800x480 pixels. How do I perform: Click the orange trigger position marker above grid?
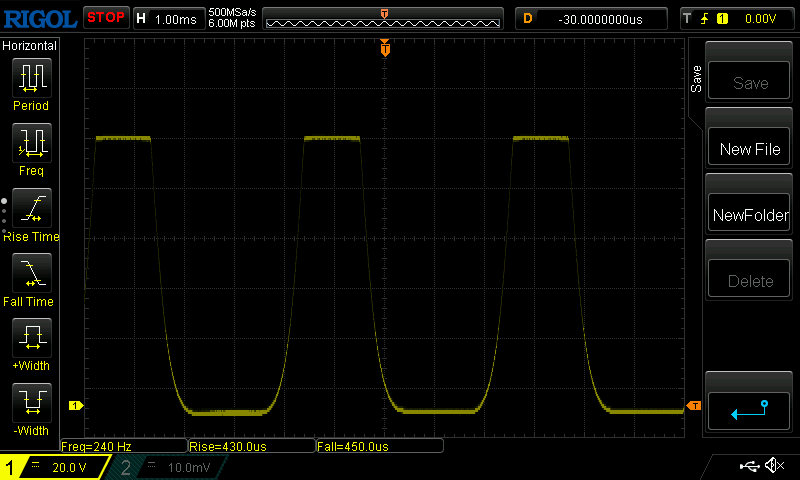tap(385, 48)
